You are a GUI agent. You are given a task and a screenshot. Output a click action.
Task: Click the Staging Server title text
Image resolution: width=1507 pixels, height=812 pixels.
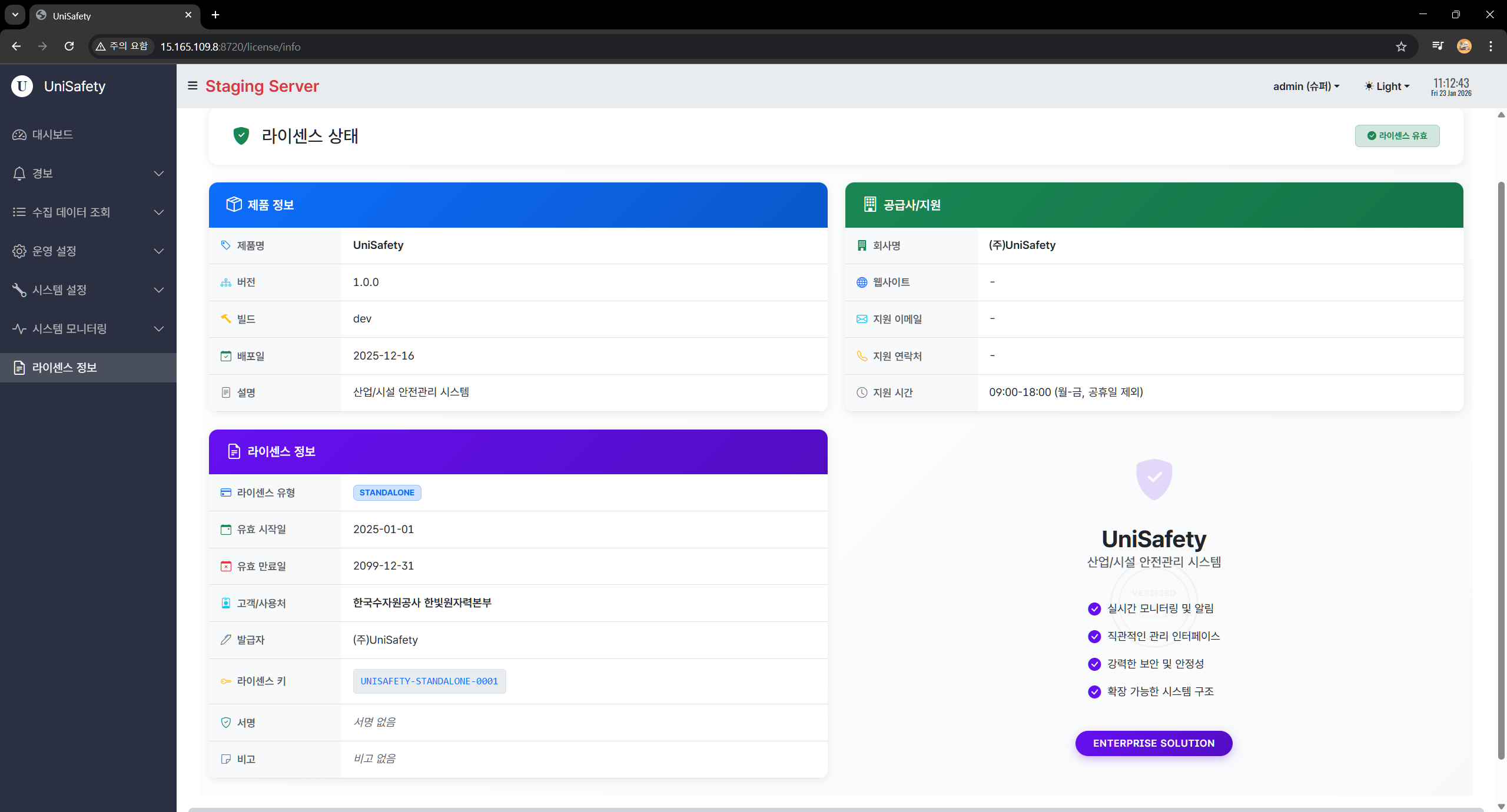262,86
